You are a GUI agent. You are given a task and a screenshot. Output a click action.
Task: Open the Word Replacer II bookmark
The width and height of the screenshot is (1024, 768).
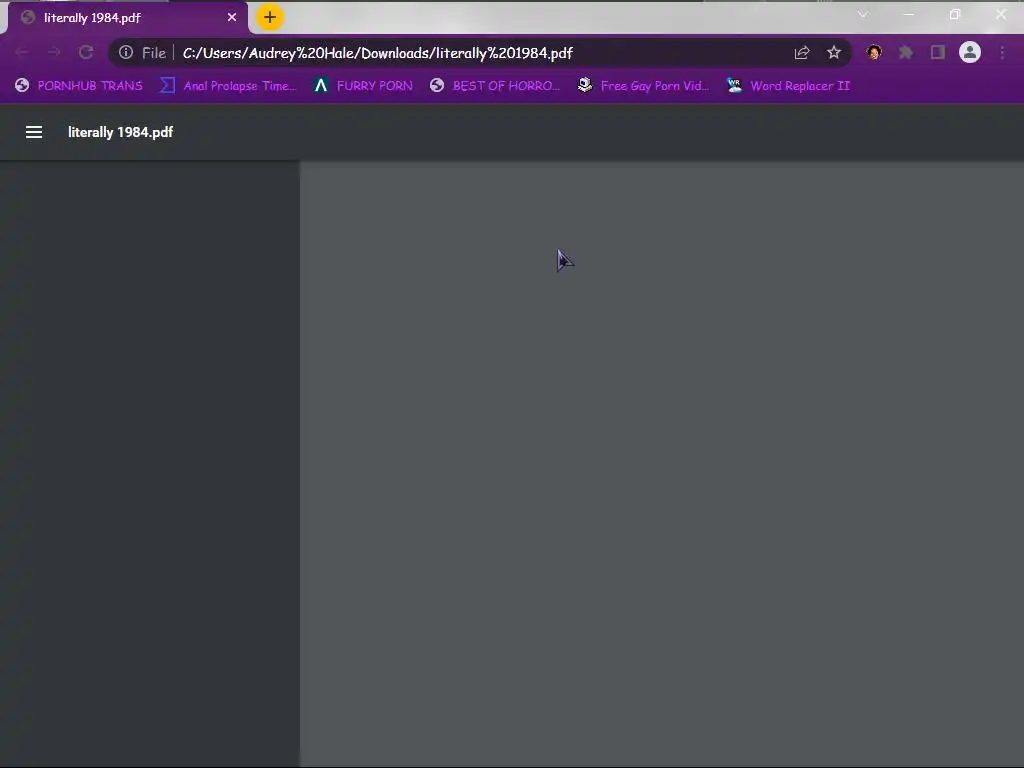pos(788,86)
